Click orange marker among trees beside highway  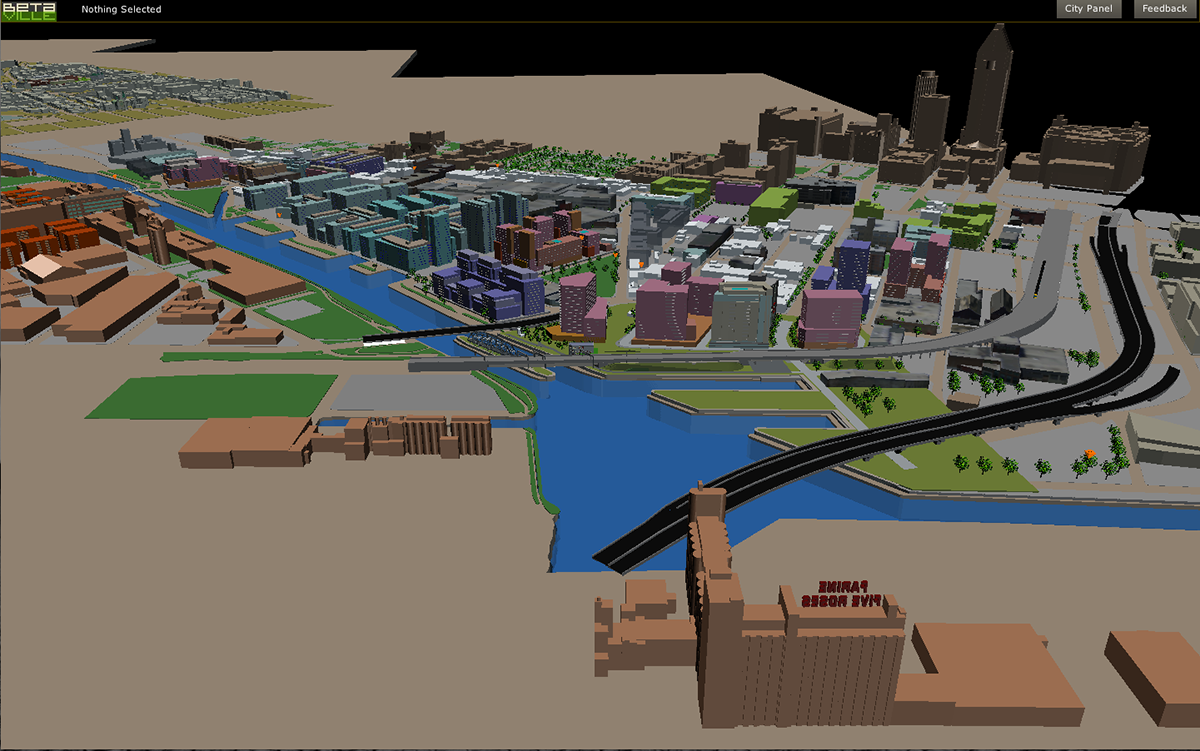(1088, 457)
